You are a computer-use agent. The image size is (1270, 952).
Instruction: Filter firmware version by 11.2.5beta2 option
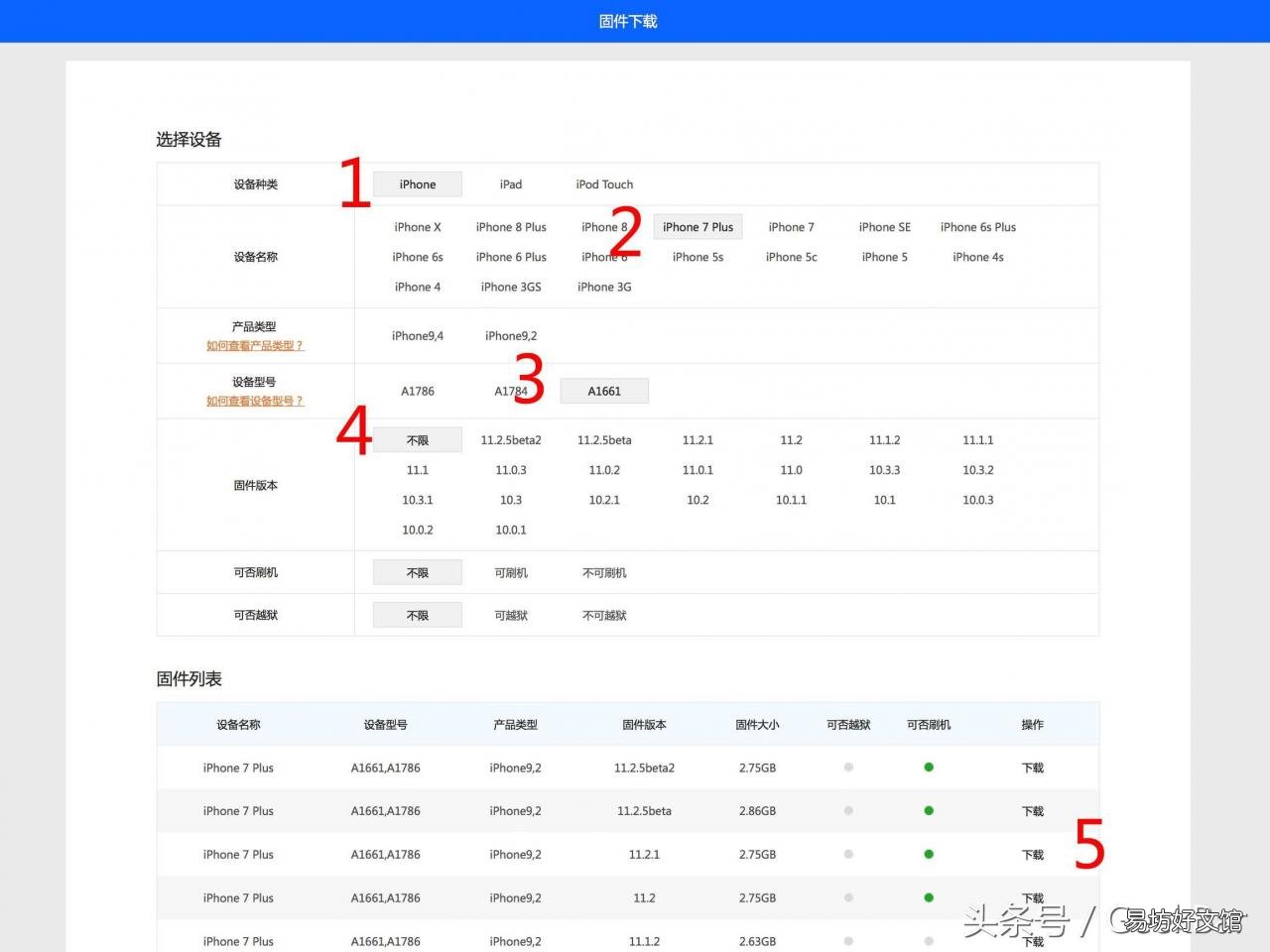(x=511, y=440)
